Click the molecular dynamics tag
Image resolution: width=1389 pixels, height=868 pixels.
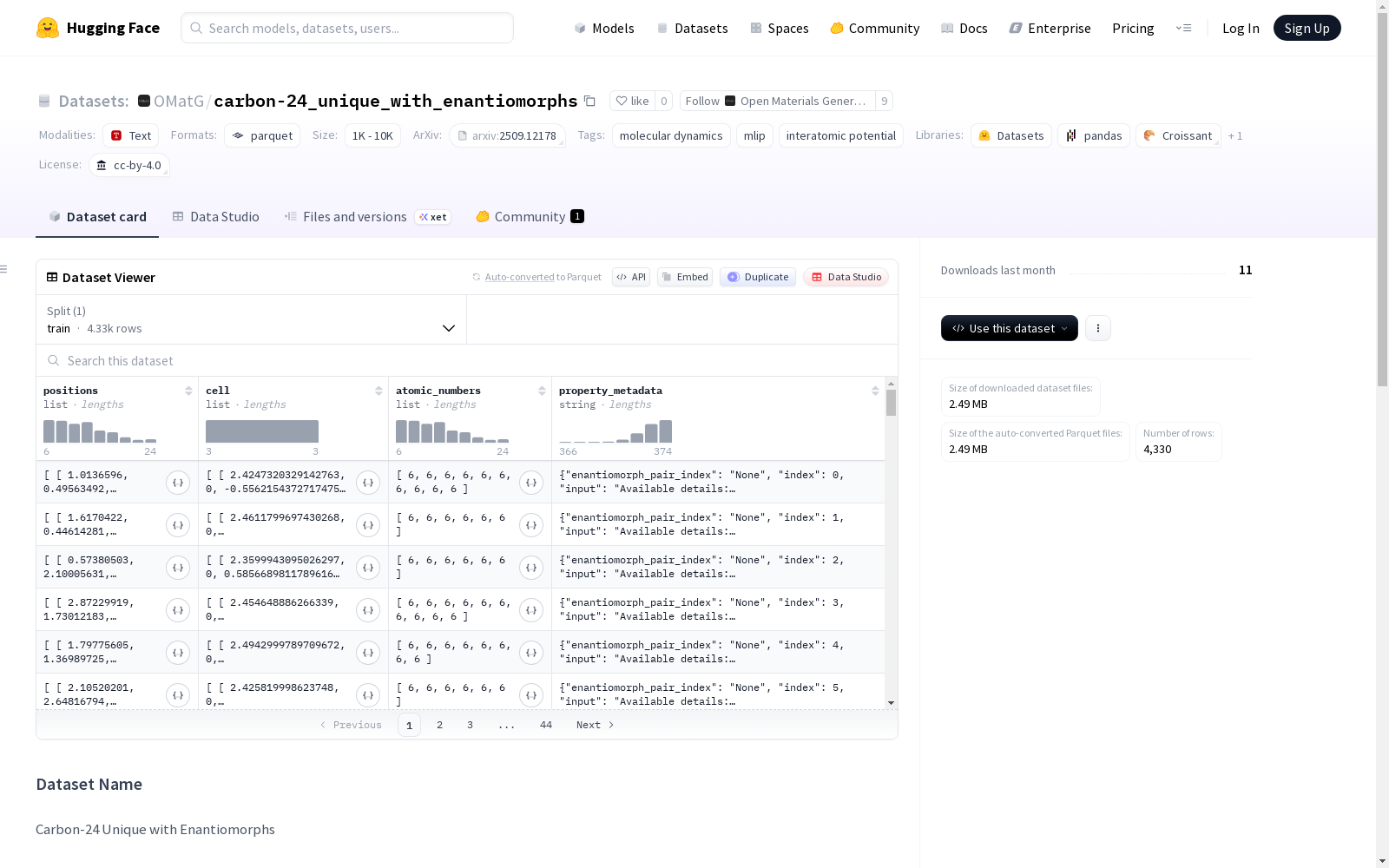tap(671, 135)
